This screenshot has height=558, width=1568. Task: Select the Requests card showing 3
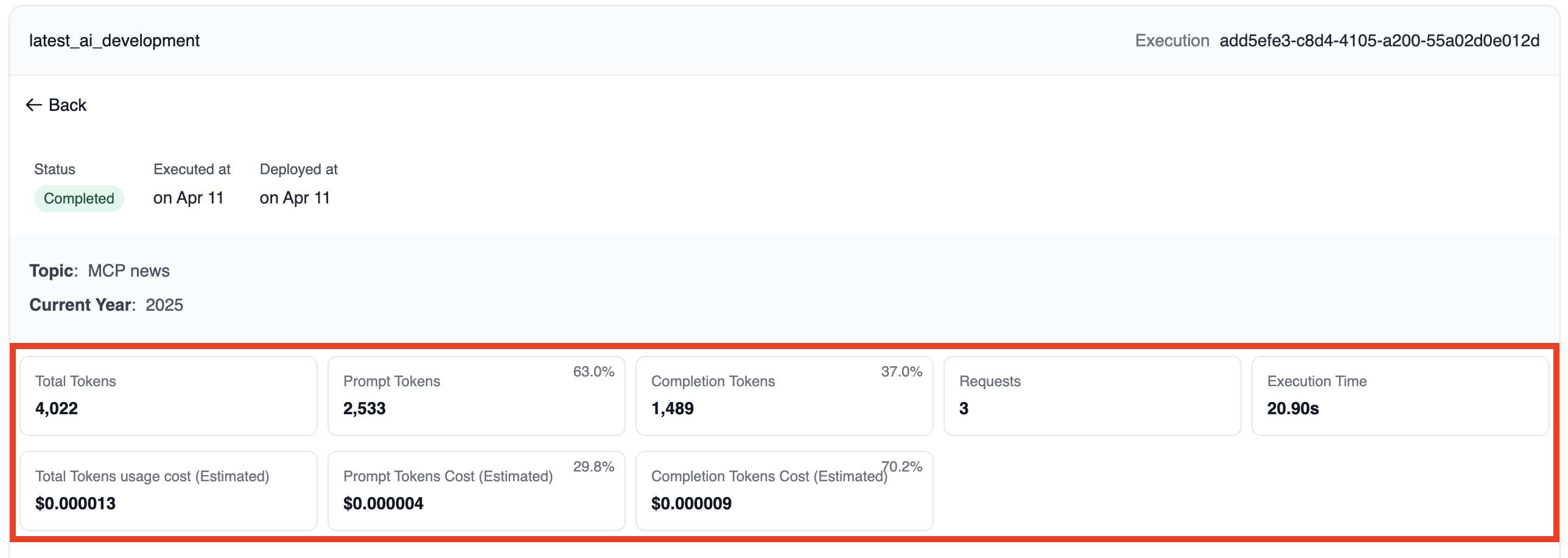tap(1092, 396)
